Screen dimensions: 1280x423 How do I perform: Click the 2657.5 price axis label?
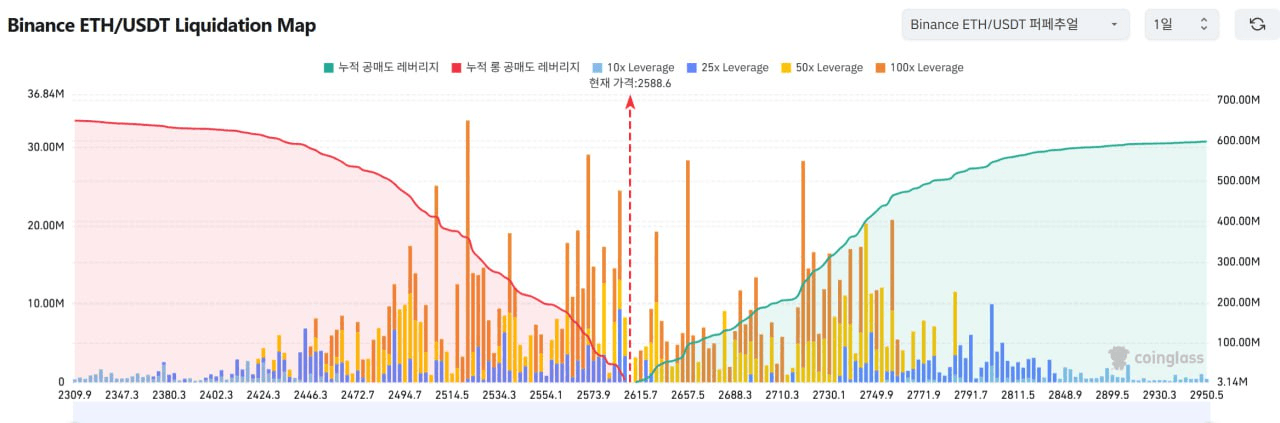pyautogui.click(x=687, y=396)
